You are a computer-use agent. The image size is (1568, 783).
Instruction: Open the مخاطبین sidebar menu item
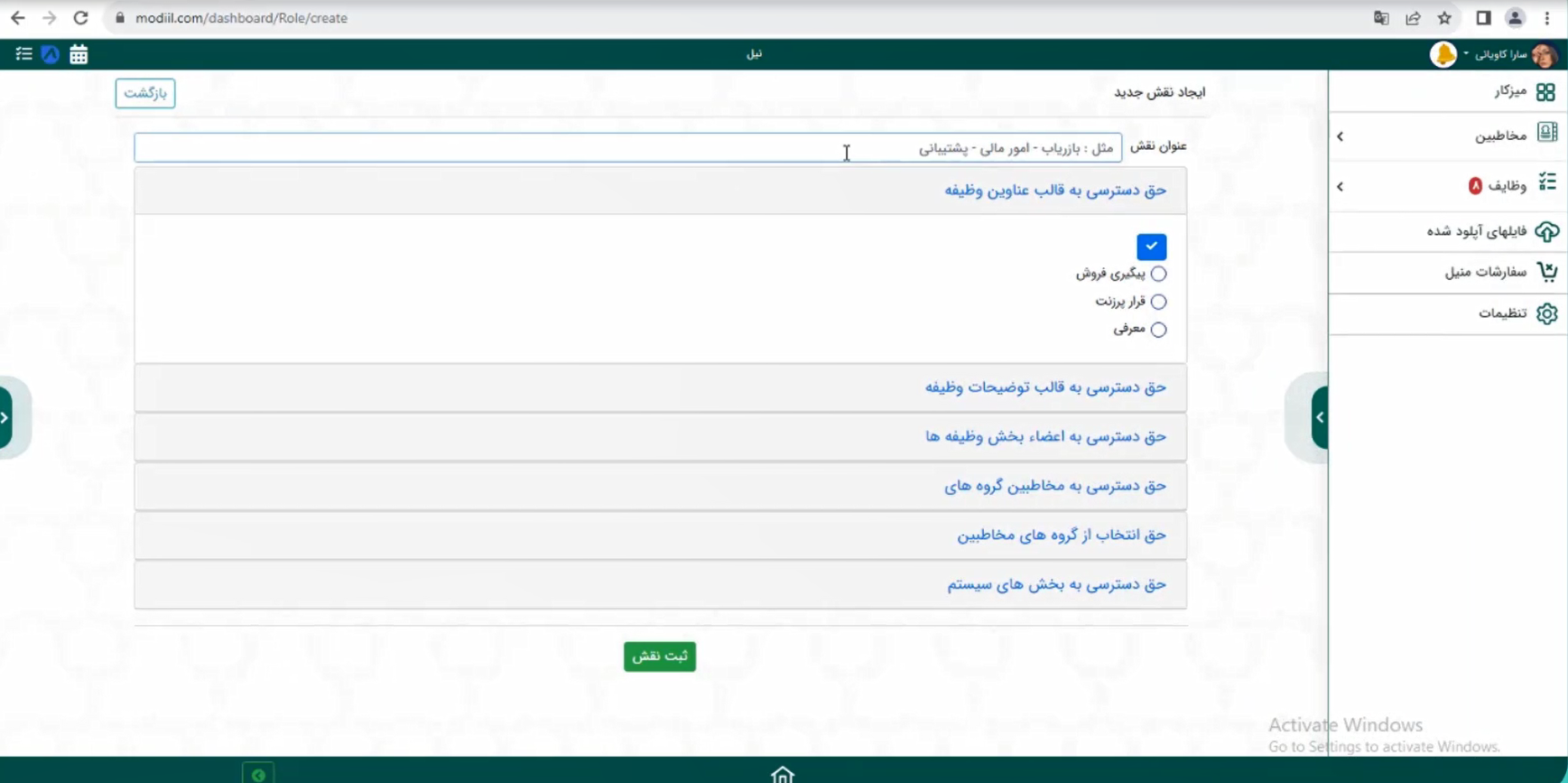[x=1500, y=135]
